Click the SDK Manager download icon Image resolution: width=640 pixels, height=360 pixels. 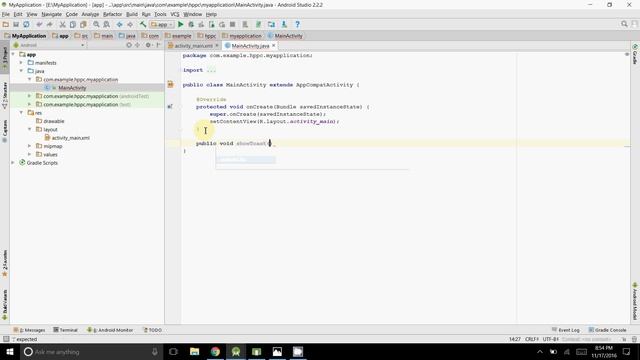[284, 24]
